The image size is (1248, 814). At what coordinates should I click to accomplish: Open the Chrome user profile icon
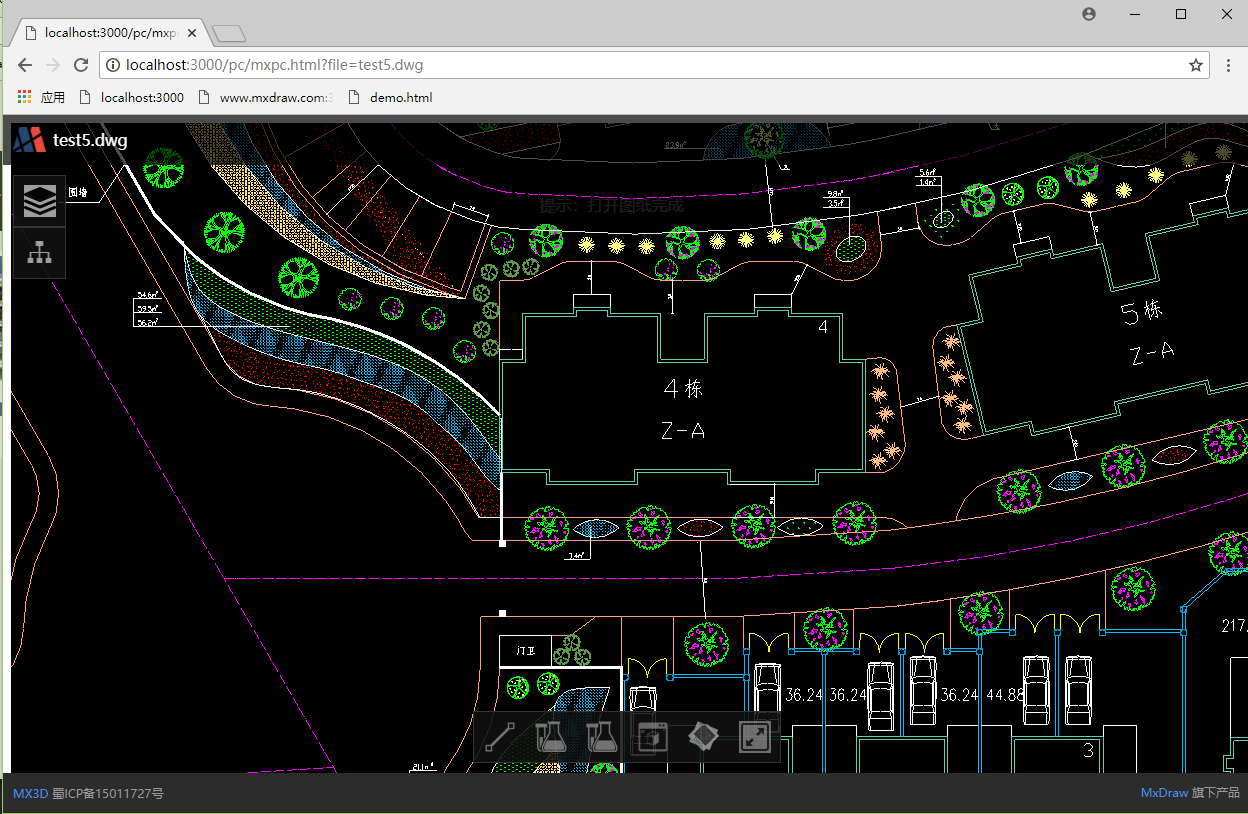(1089, 14)
